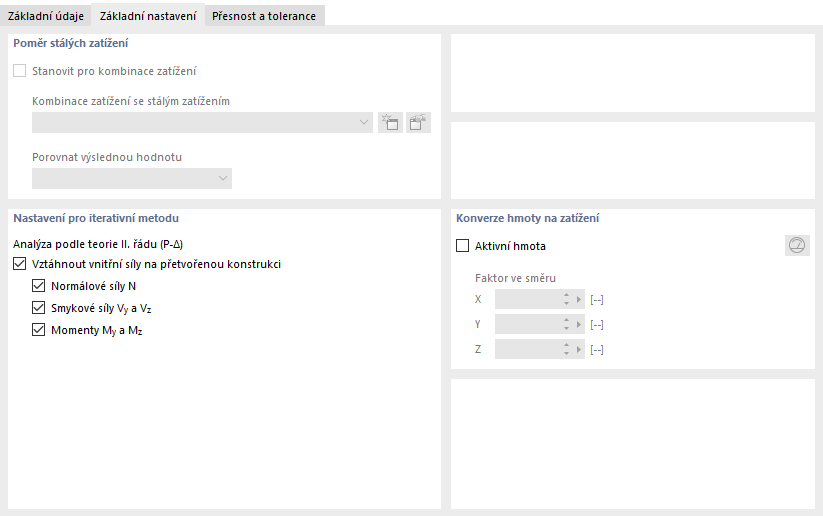Screen dimensions: 823x516
Task: Uncheck Smykové síly Vy a Vz
Action: click(x=39, y=308)
